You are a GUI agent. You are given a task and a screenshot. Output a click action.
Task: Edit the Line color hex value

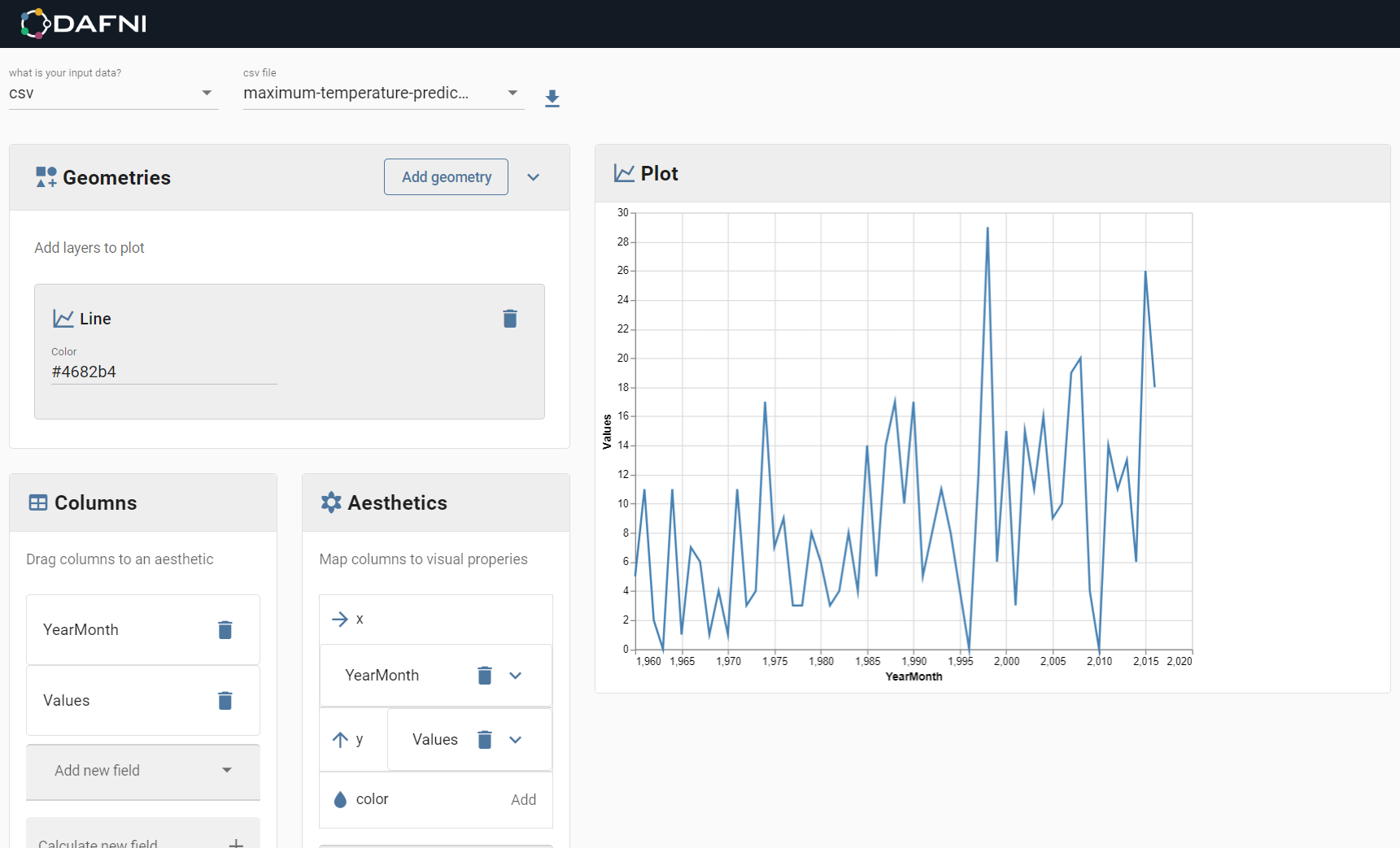click(164, 372)
